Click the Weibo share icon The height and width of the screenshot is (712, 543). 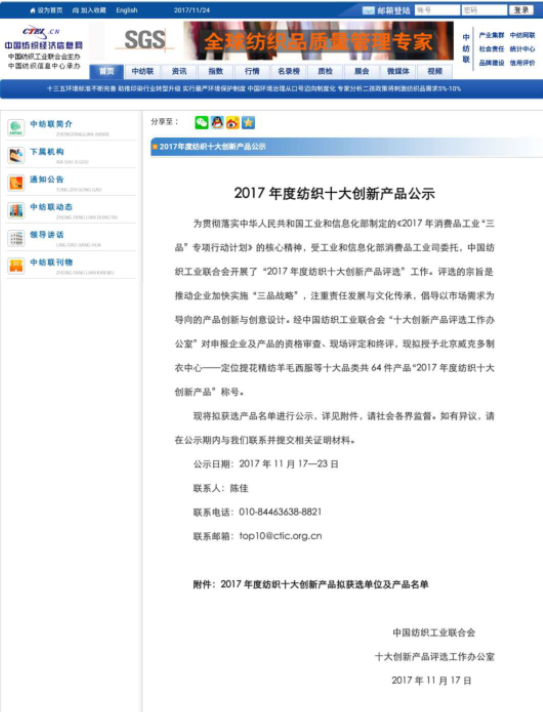click(x=232, y=123)
